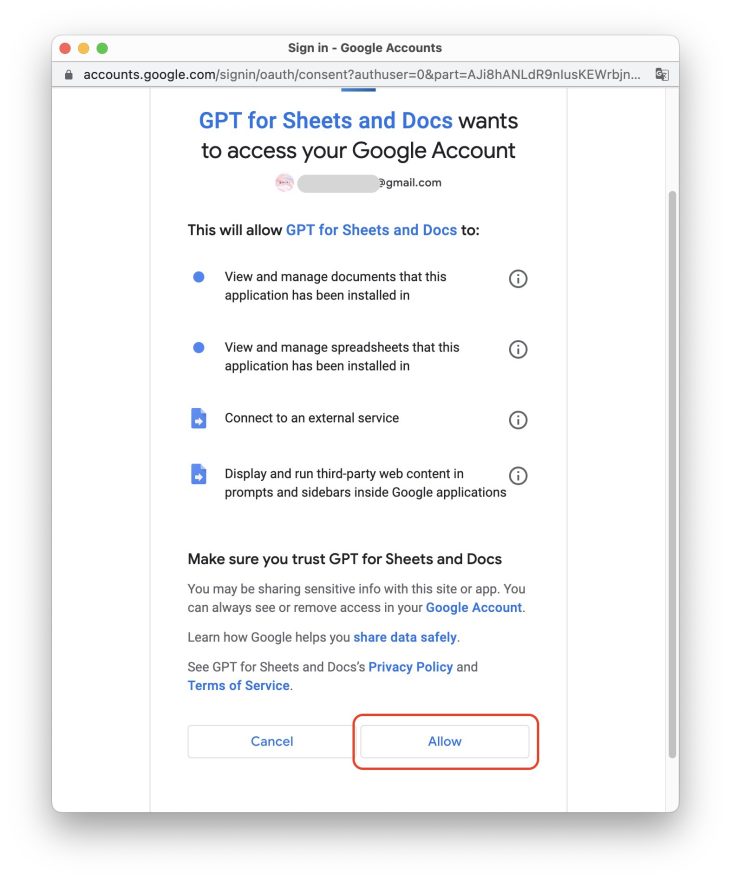Click the translate icon in the address bar
Screen dimensions: 731x881
click(661, 74)
